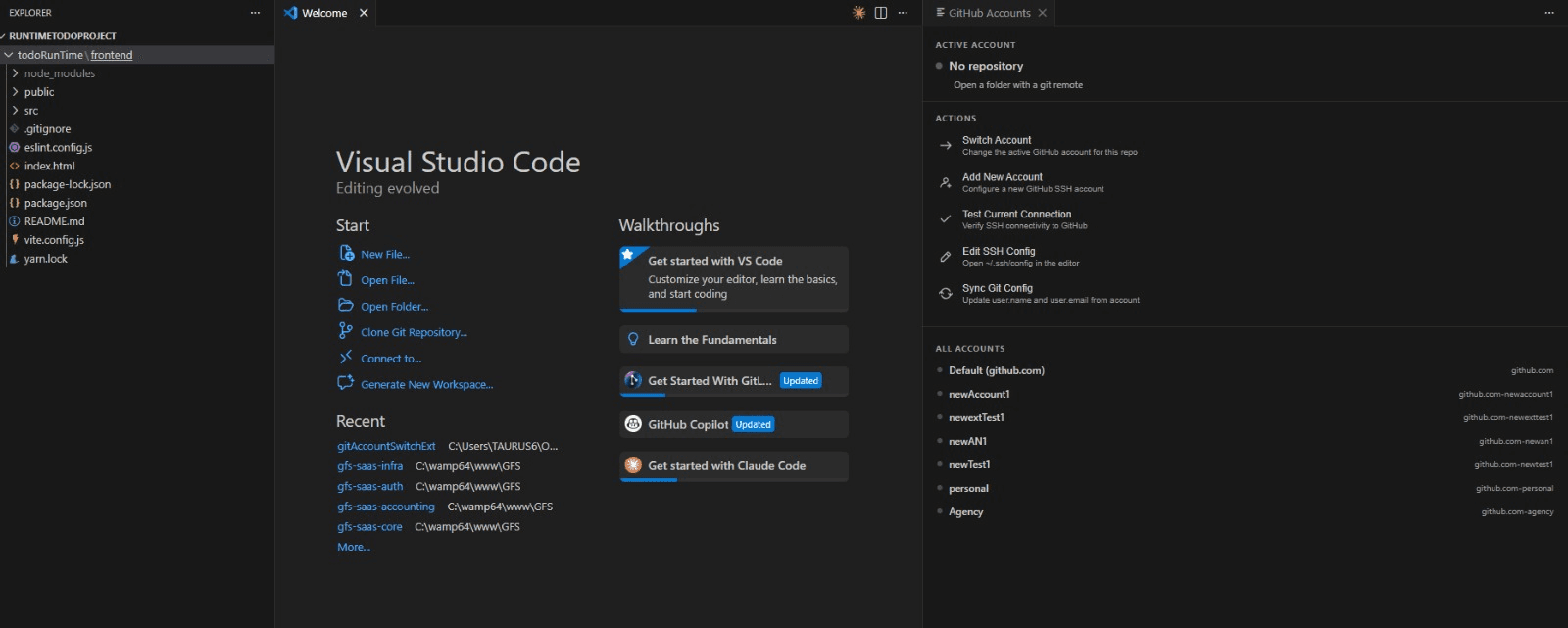Click the Claude Code walkthrough icon
The width and height of the screenshot is (1568, 628).
(x=633, y=465)
